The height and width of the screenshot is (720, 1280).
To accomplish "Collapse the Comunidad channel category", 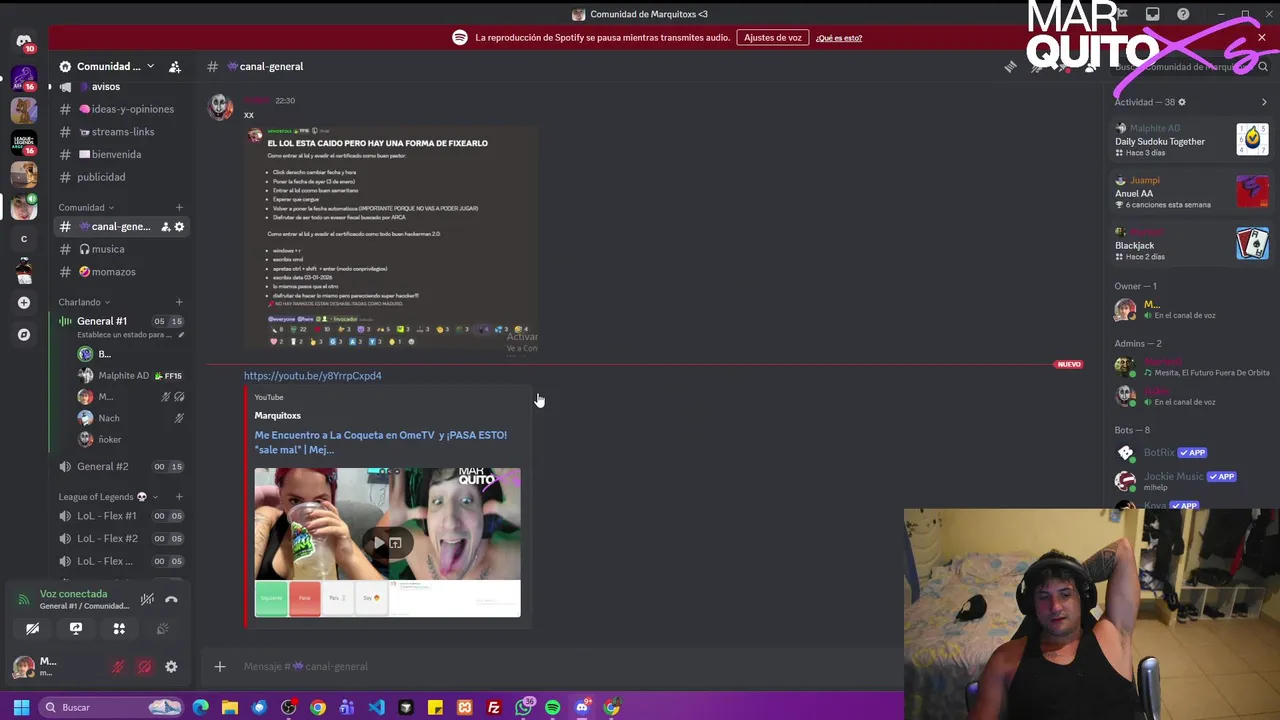I will point(85,208).
